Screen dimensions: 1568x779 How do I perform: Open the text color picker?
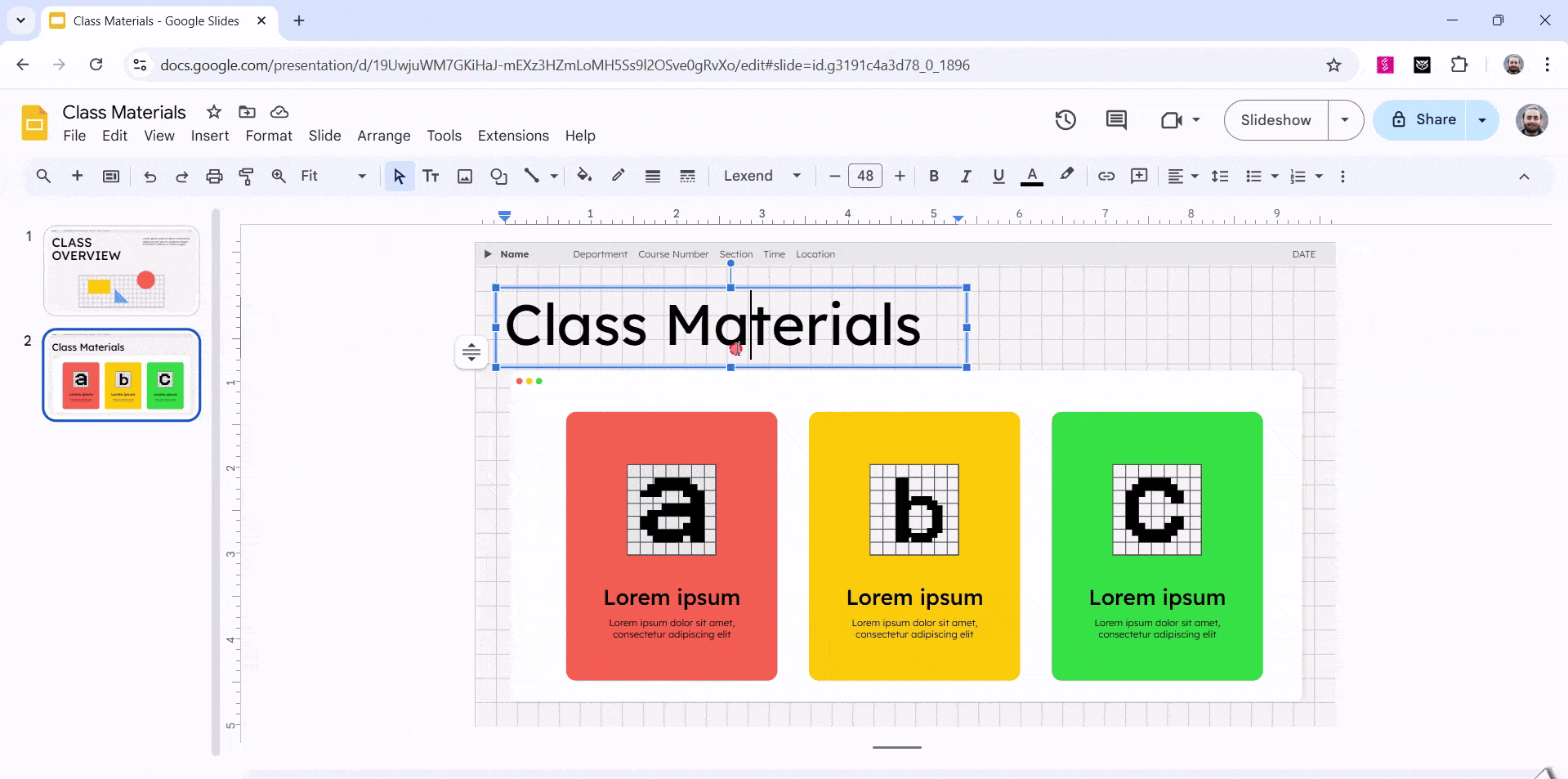[1031, 176]
